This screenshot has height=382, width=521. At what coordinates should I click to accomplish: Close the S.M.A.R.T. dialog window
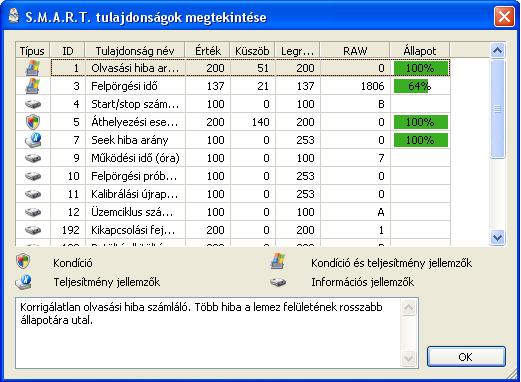pos(504,16)
